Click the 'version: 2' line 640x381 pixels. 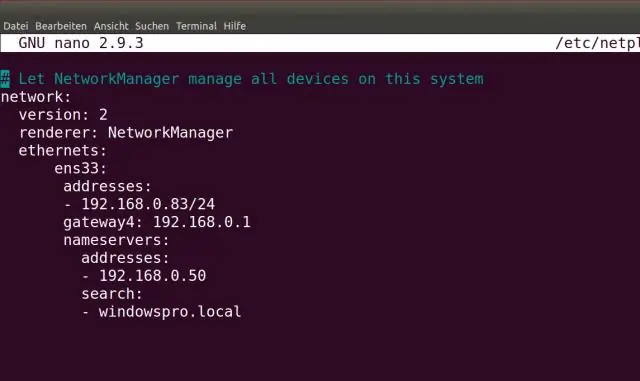point(63,115)
